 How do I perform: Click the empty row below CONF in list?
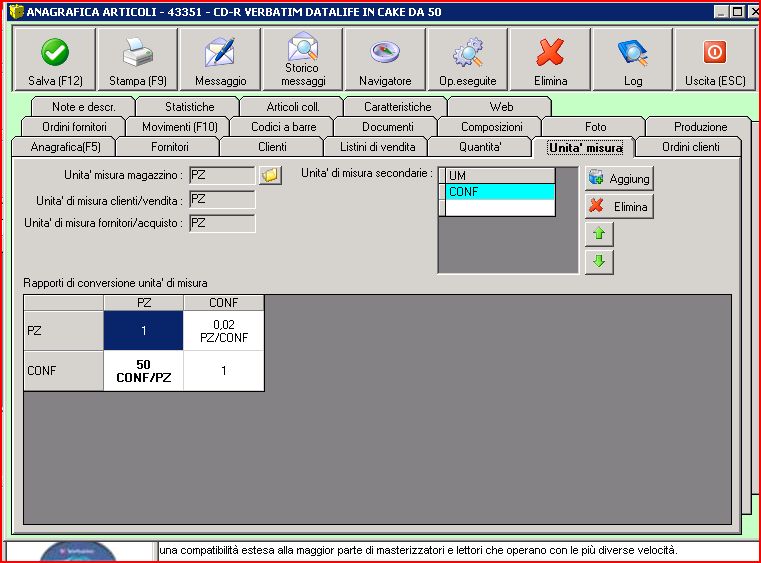[500, 208]
